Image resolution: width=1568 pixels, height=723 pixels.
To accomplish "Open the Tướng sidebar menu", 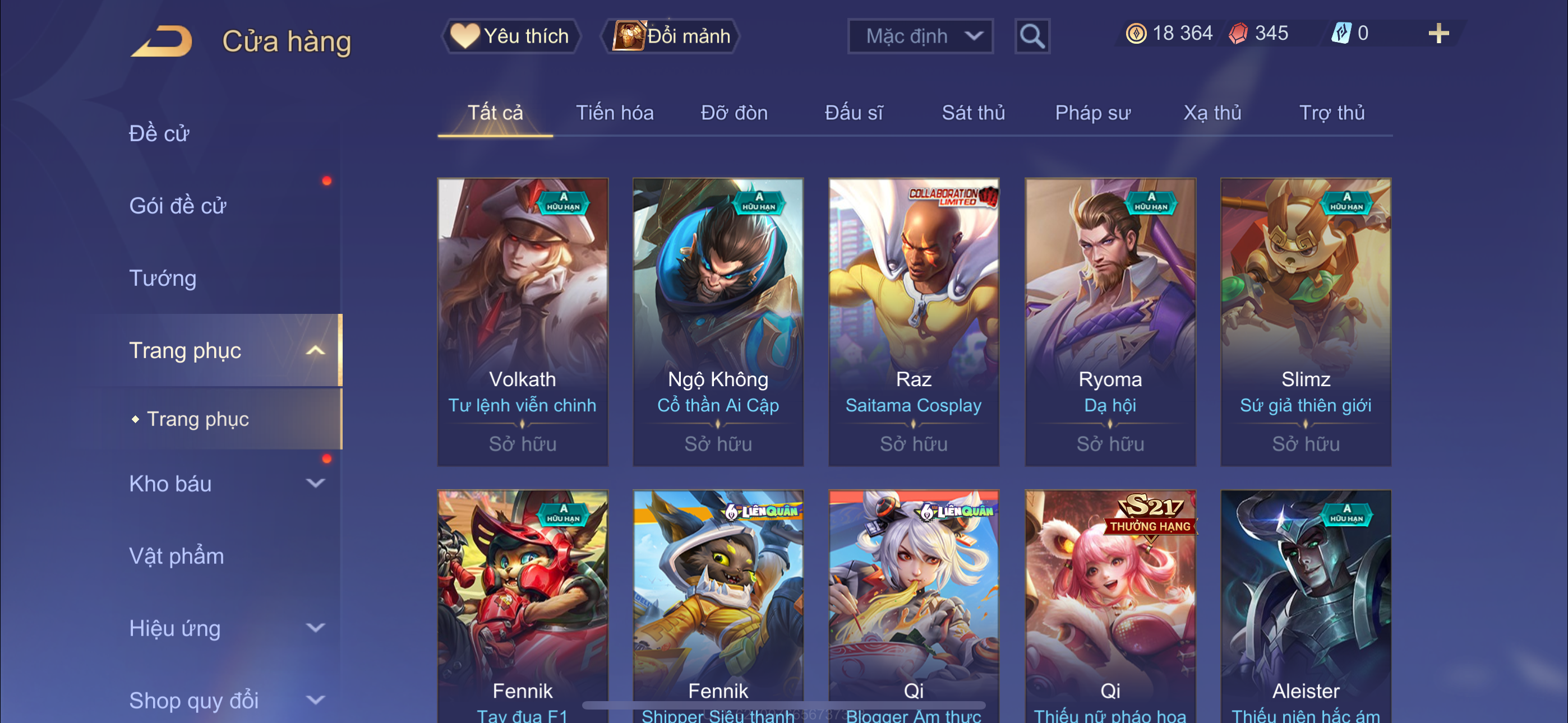I will [x=163, y=279].
